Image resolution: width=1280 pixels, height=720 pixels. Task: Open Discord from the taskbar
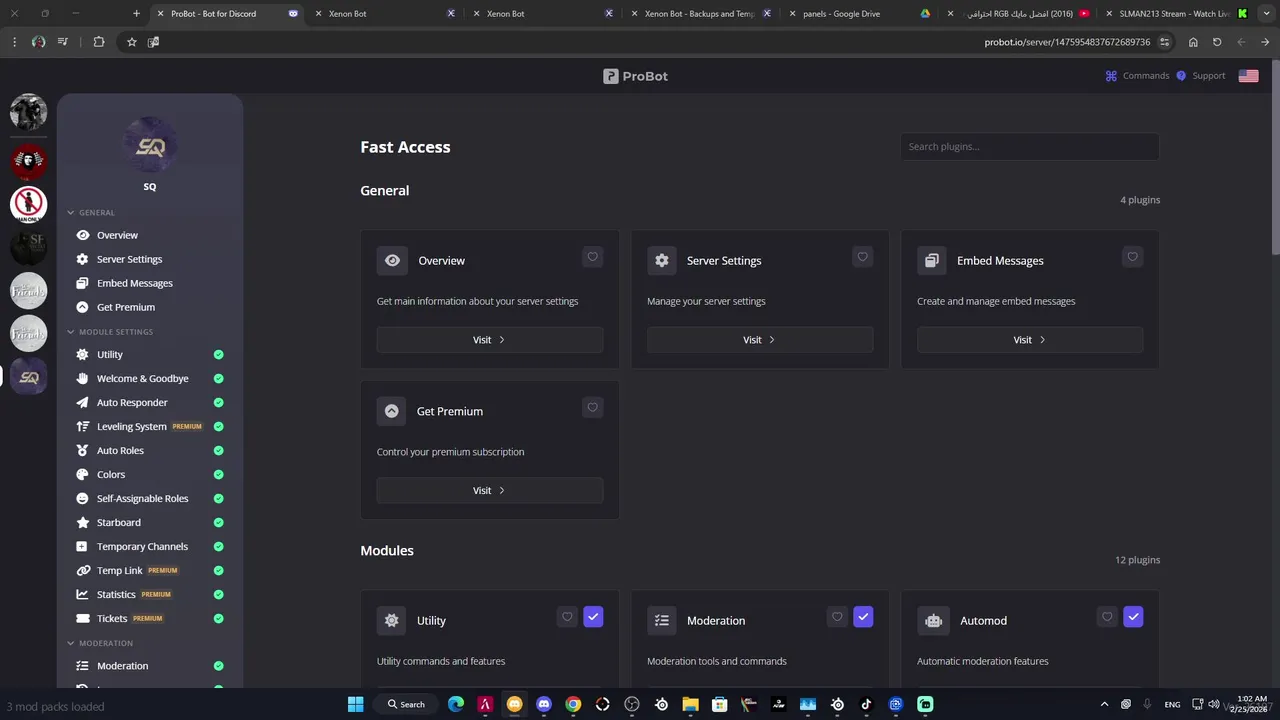point(543,704)
